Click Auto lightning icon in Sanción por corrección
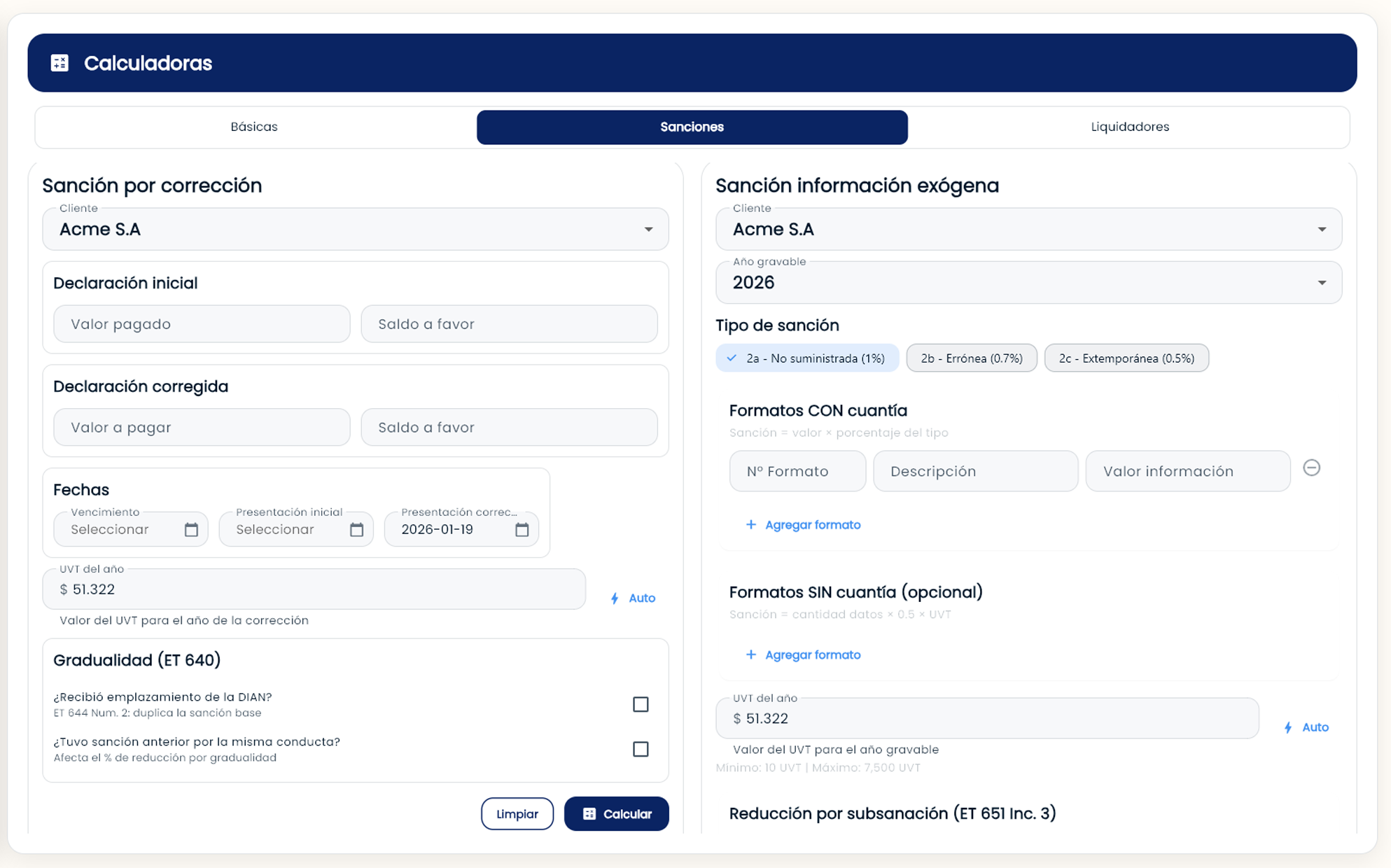Viewport: 1391px width, 868px height. (615, 598)
